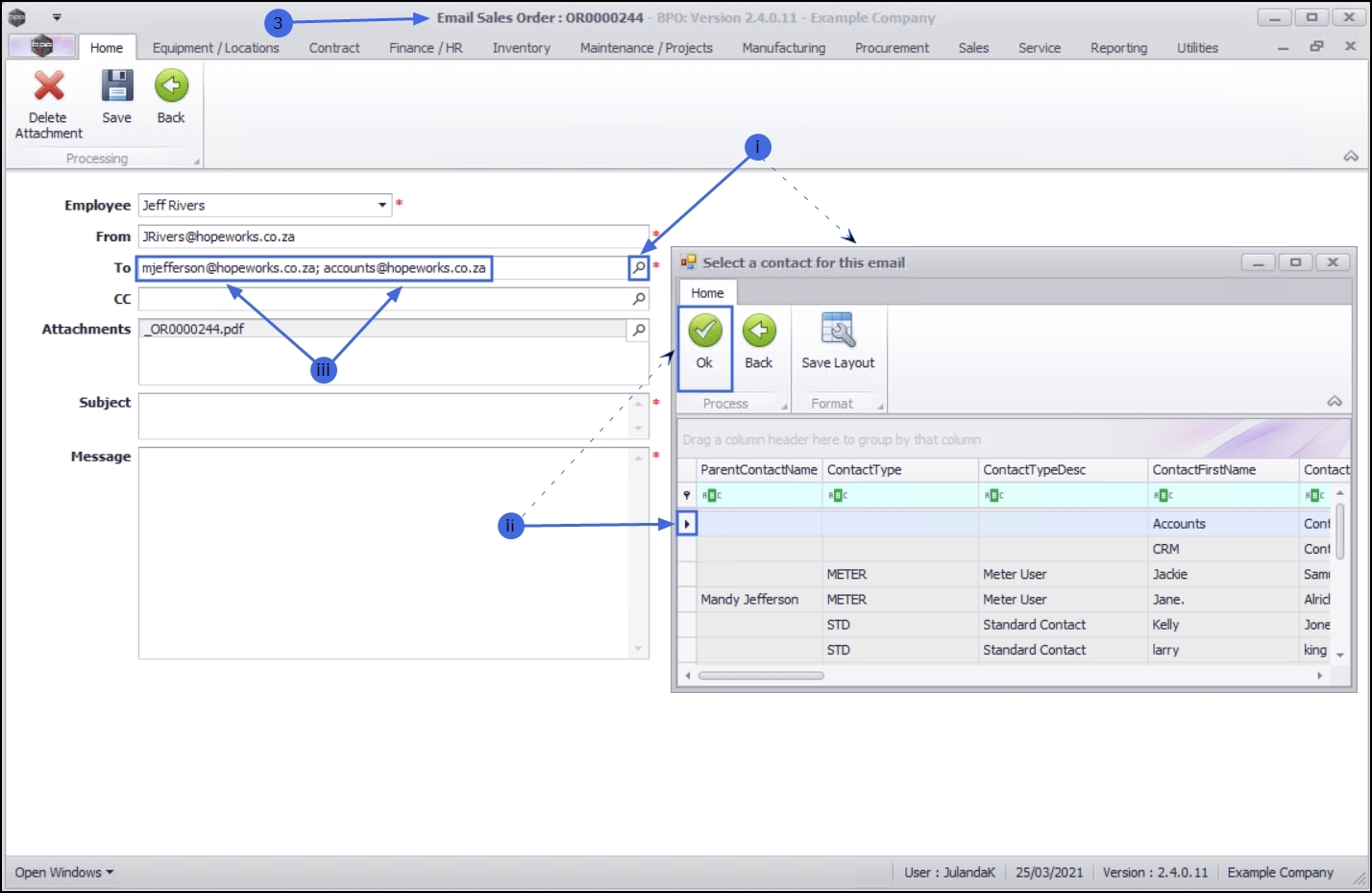The height and width of the screenshot is (893, 1372).
Task: Collapse the main ribbon using chevron
Action: pos(1351,156)
